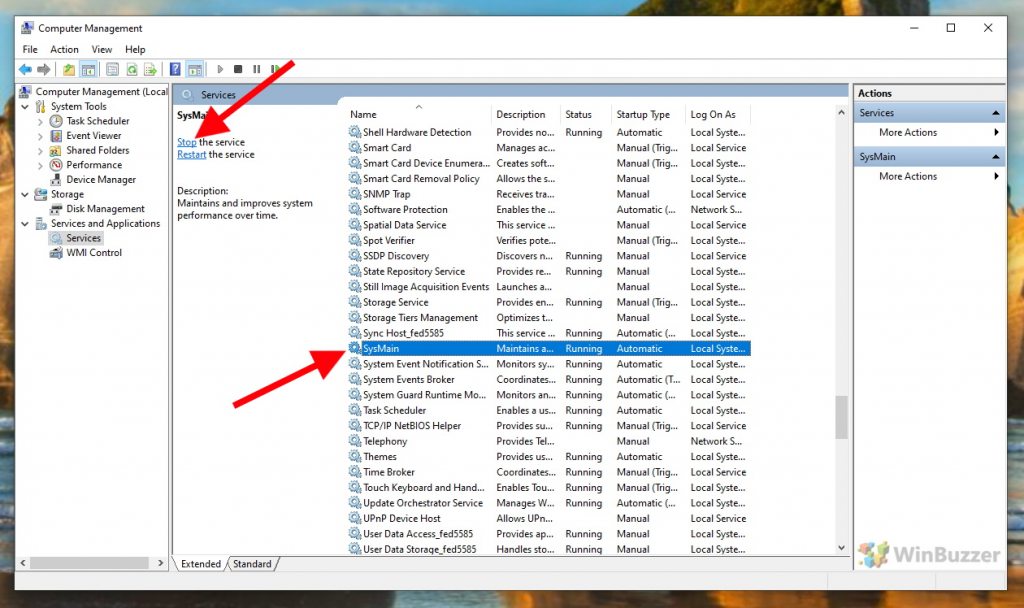The image size is (1024, 608).
Task: Click the services list scroll-down arrow
Action: 841,548
